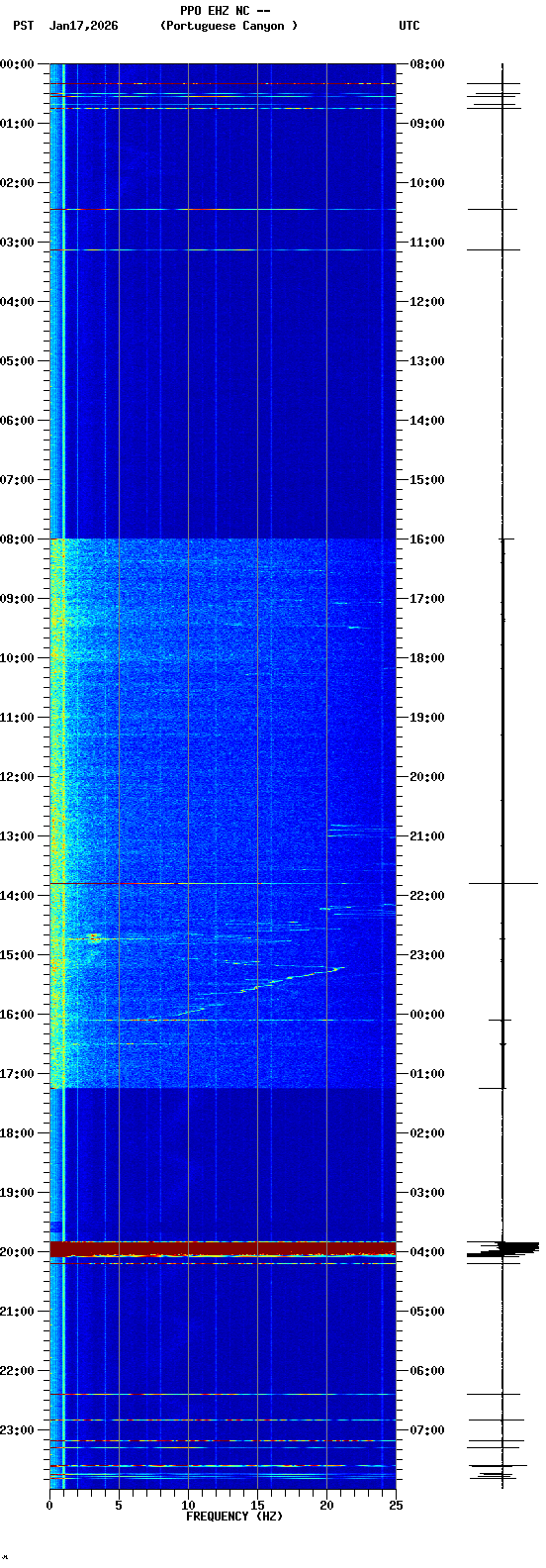Click the UTC '04:00' time label
This screenshot has width=546, height=1568.
point(427,1252)
